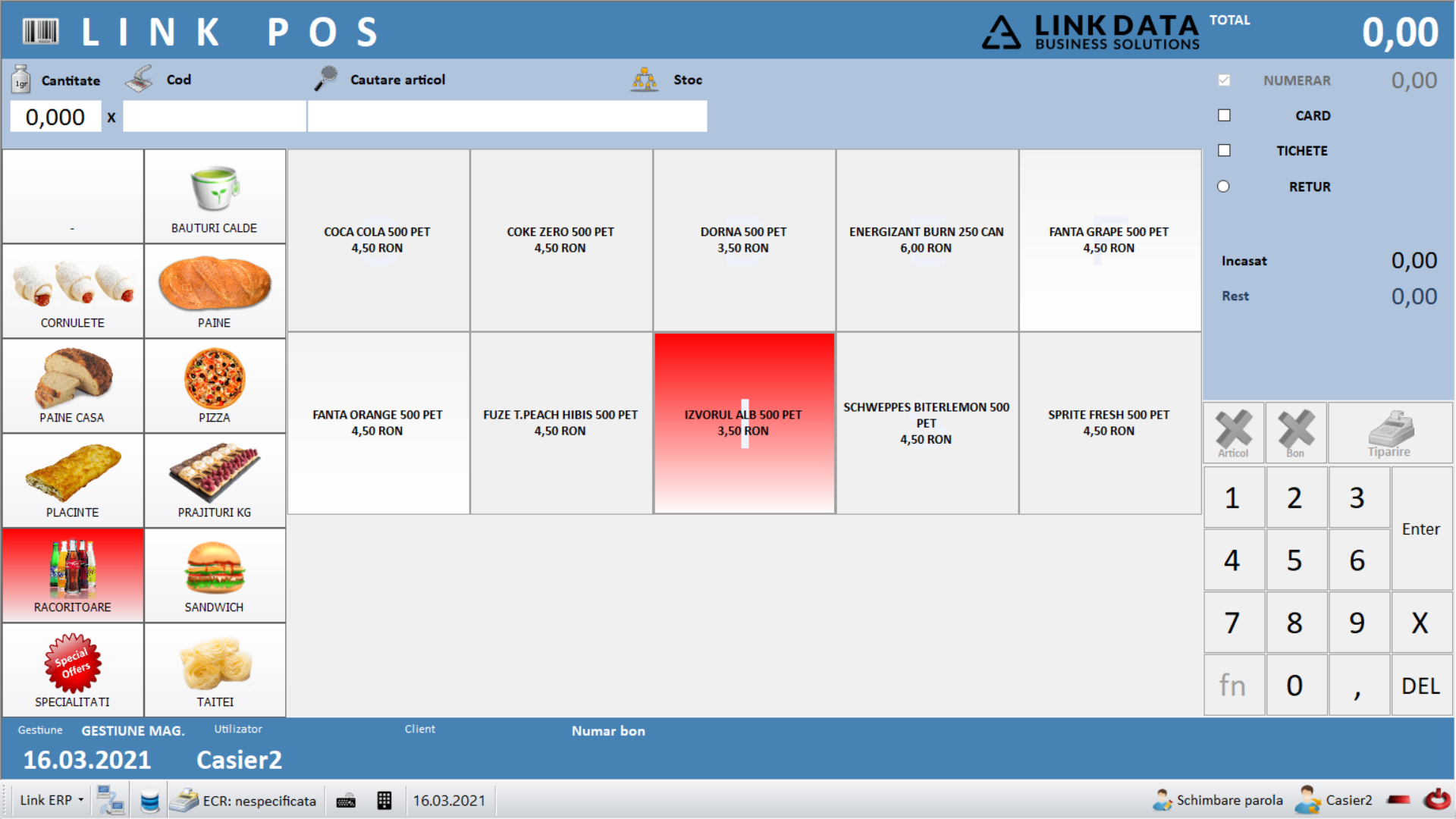Open the BAUTURI CALDE category

pos(215,196)
